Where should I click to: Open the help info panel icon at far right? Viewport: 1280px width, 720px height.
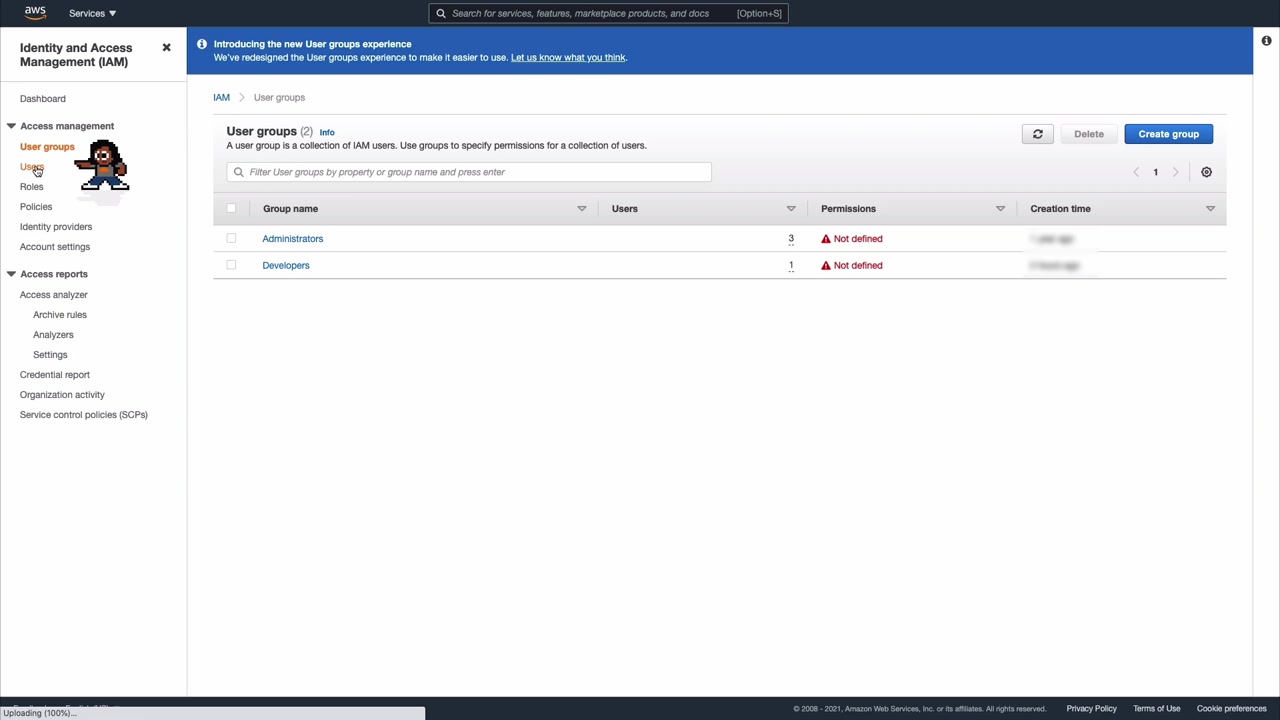pos(1266,41)
